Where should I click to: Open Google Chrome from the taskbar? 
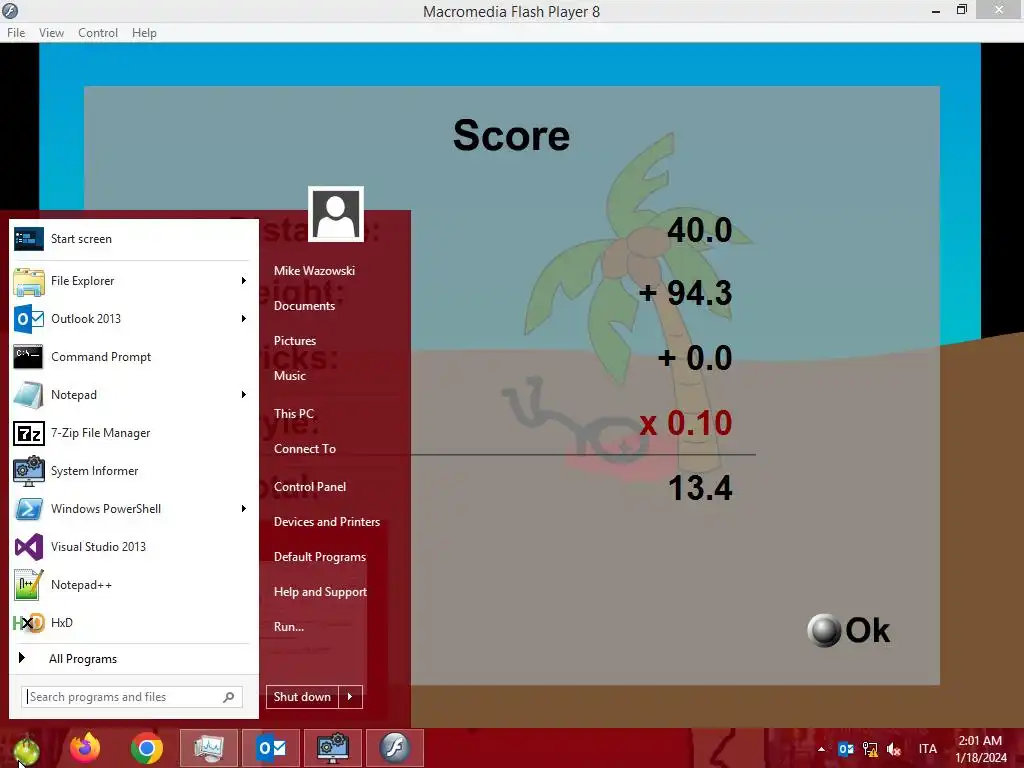[x=146, y=748]
